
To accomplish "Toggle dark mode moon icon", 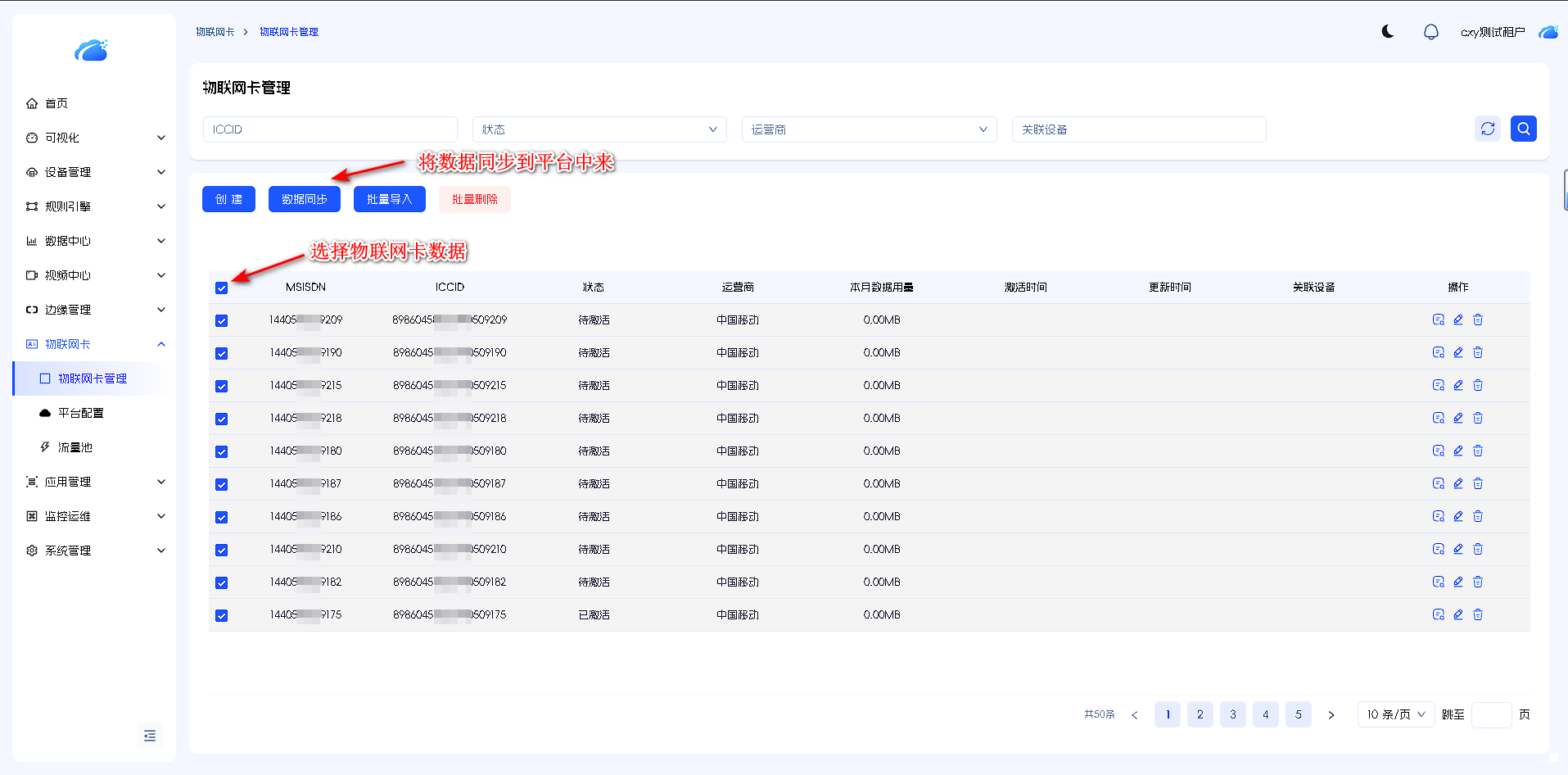I will pyautogui.click(x=1388, y=32).
